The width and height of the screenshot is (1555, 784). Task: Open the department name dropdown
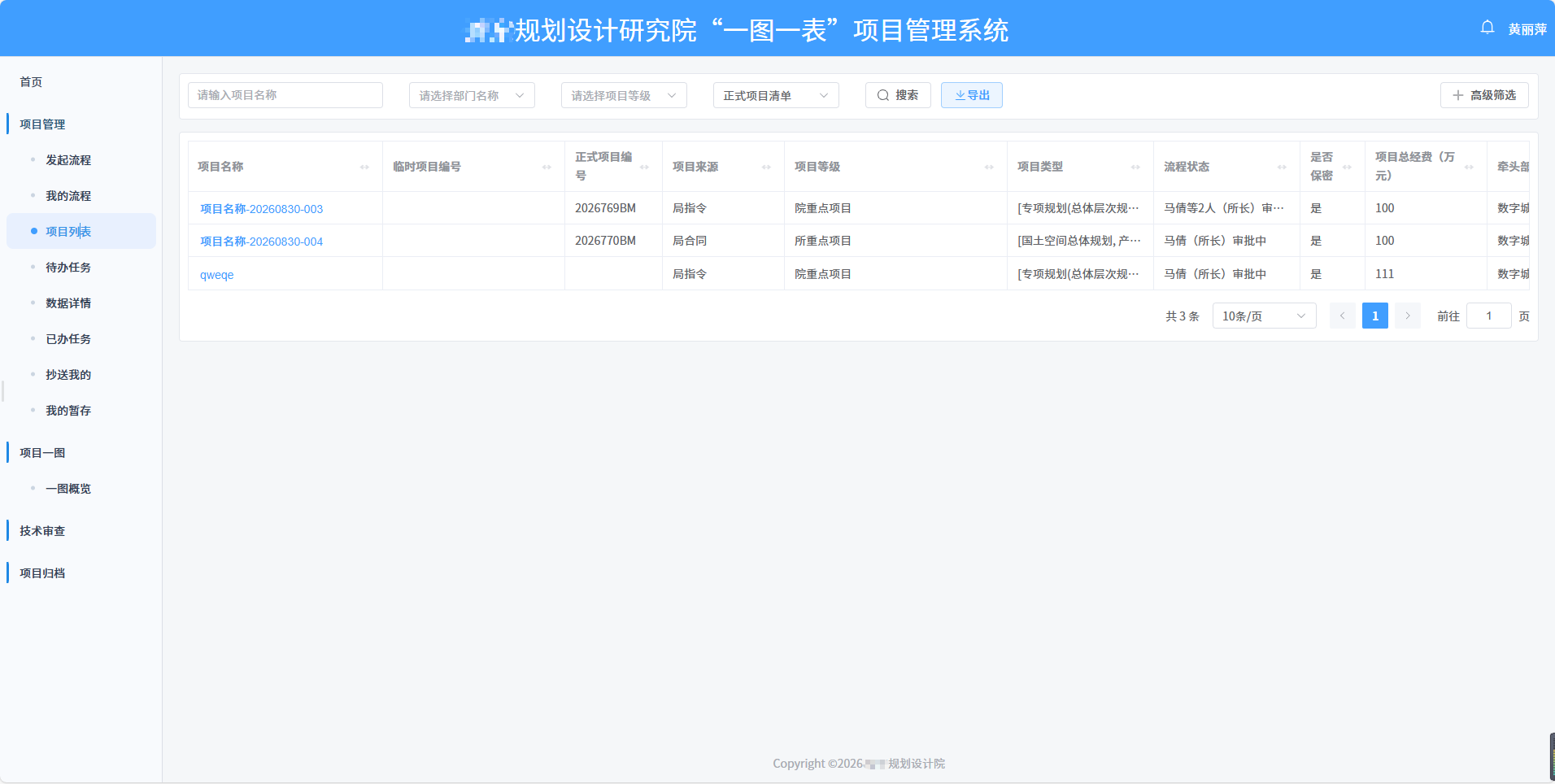pos(472,95)
